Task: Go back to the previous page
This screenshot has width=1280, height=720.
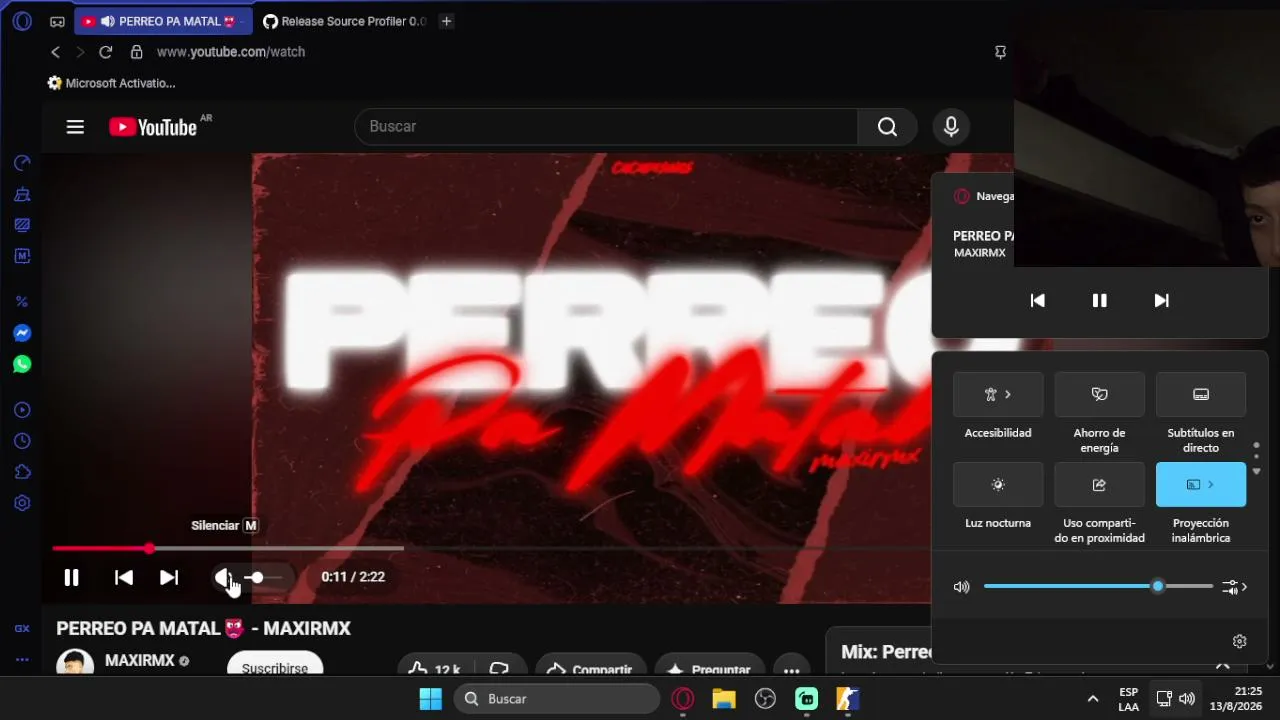Action: coord(56,52)
